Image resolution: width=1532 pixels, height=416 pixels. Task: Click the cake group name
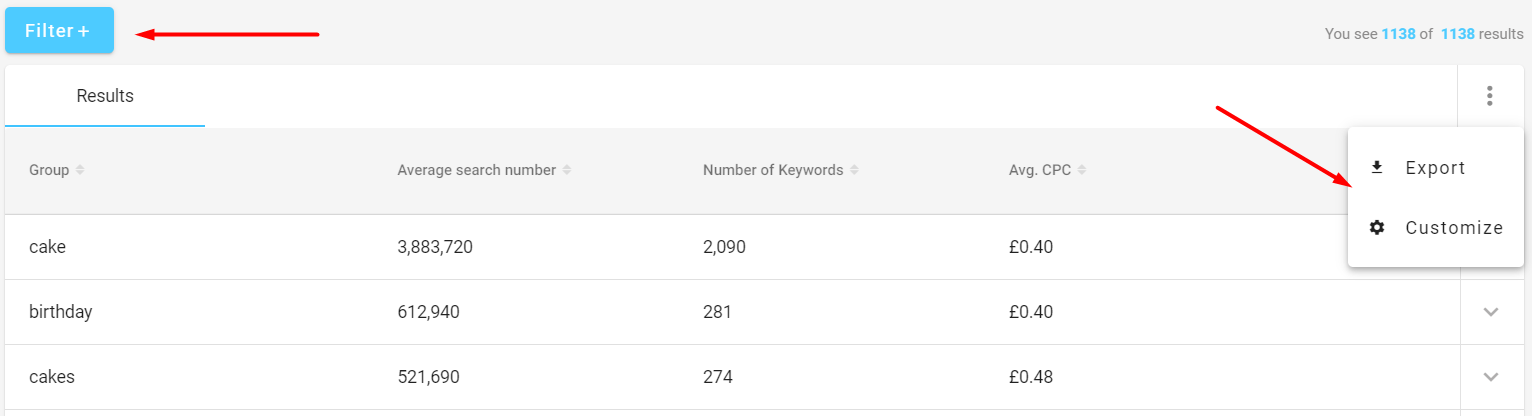(x=47, y=246)
